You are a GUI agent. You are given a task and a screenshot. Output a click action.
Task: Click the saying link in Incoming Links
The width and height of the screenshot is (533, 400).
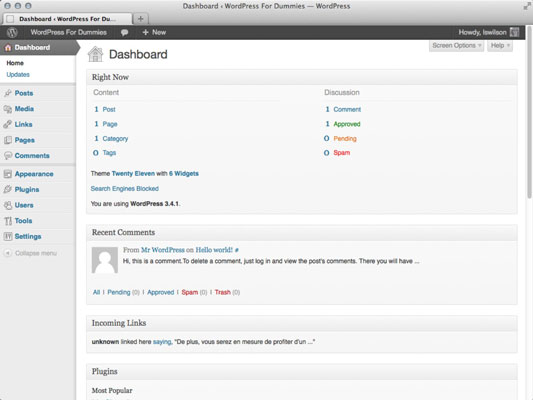(162, 342)
